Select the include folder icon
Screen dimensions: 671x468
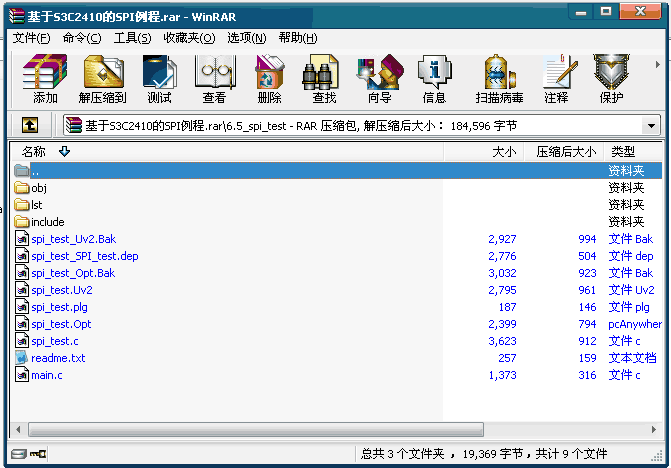pos(22,222)
